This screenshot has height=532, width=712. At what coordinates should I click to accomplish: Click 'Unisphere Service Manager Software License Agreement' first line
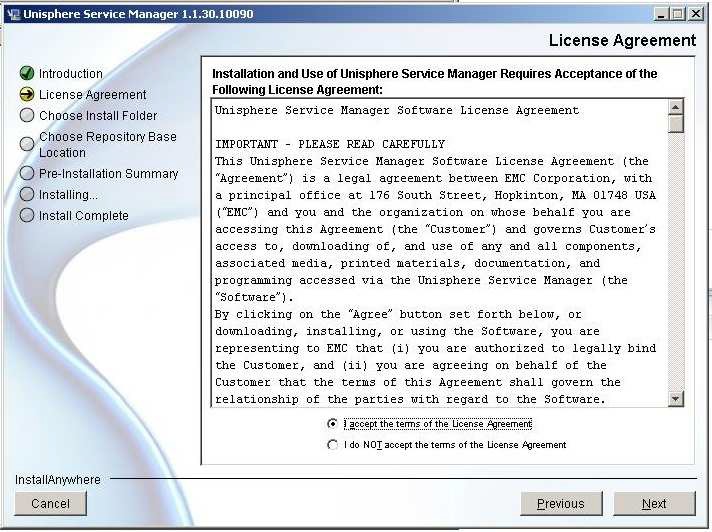pyautogui.click(x=397, y=110)
